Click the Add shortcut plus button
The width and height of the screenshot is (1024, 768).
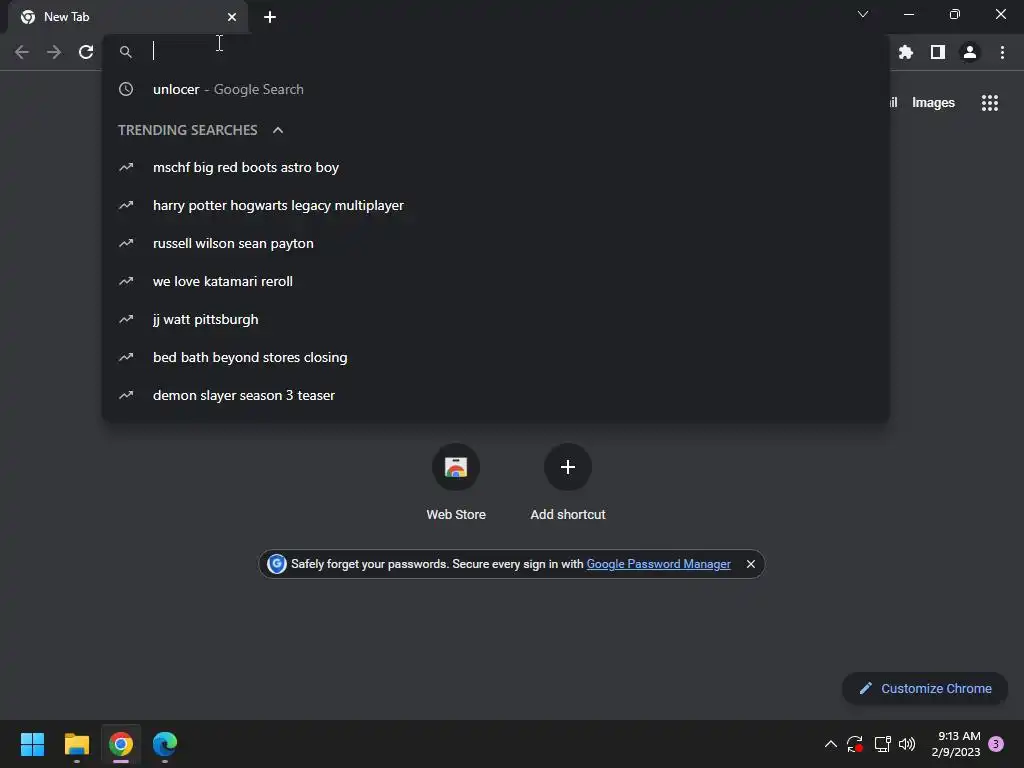tap(568, 467)
